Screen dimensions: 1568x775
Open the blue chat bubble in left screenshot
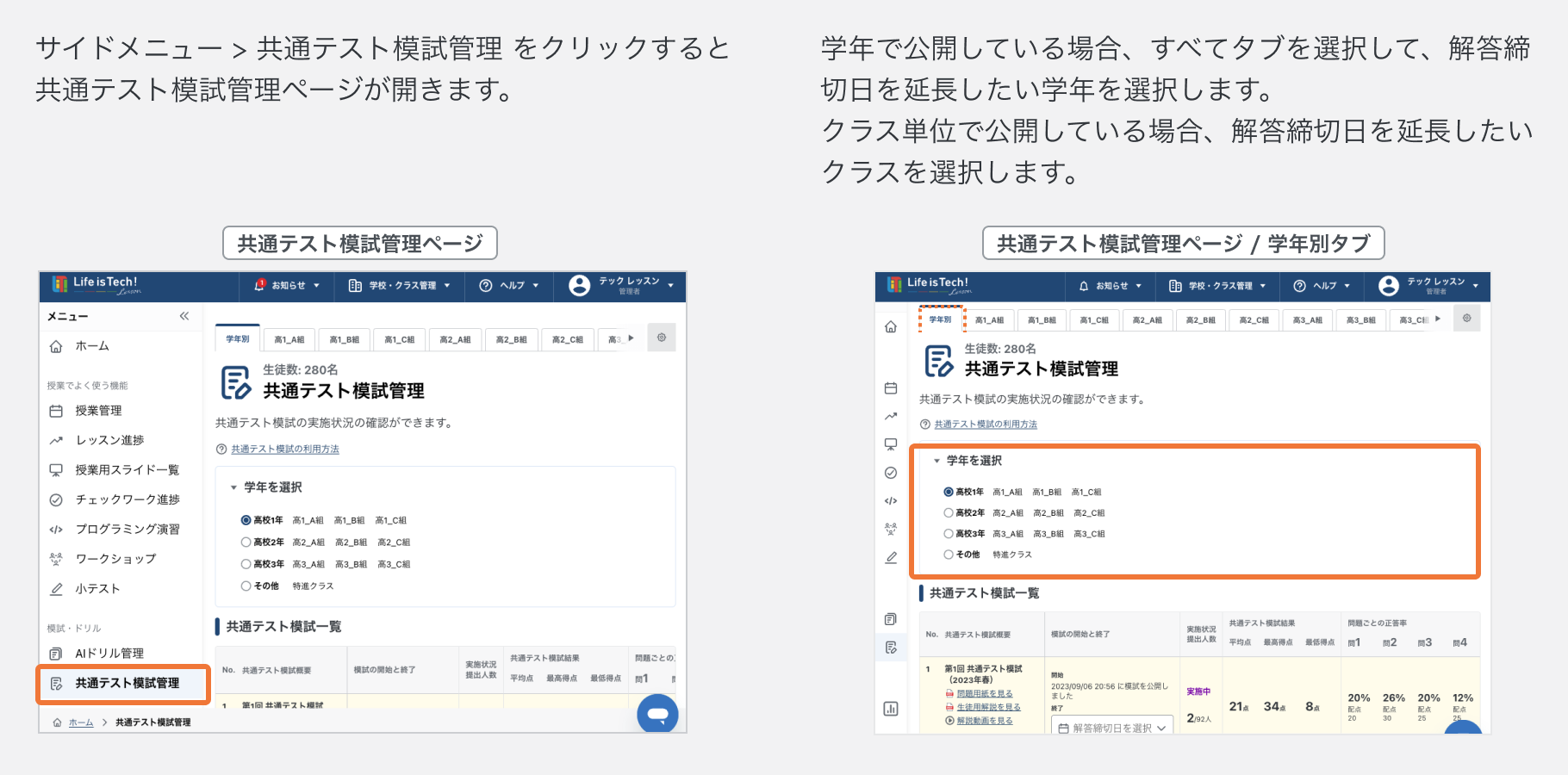[657, 714]
